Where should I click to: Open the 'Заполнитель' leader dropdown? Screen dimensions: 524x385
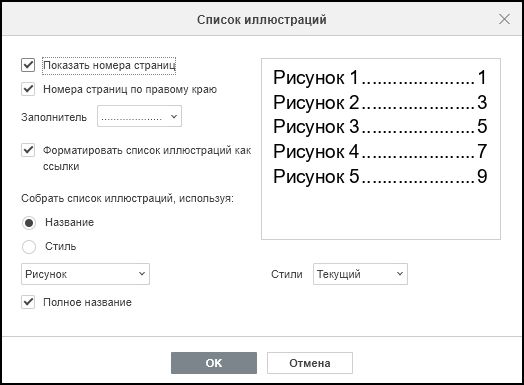(x=139, y=116)
